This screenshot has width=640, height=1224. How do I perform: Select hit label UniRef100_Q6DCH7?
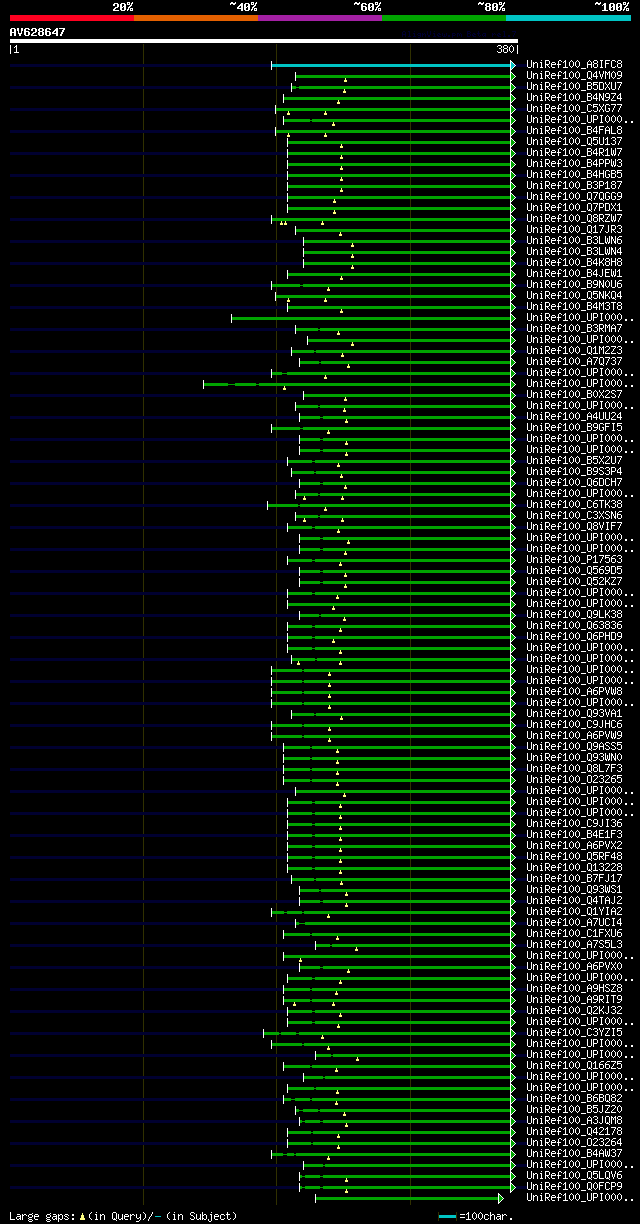click(x=574, y=483)
